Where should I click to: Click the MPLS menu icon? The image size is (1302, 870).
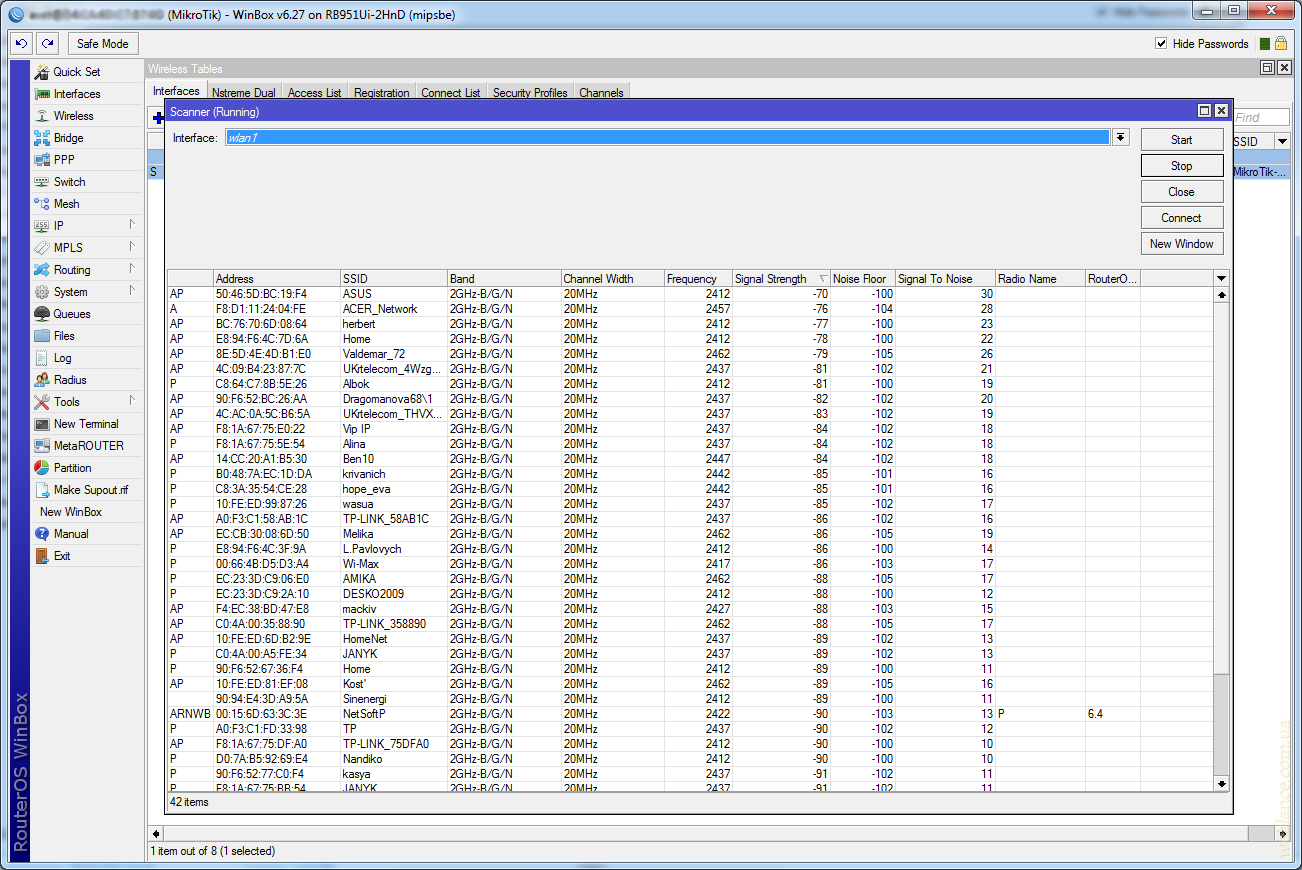point(41,248)
